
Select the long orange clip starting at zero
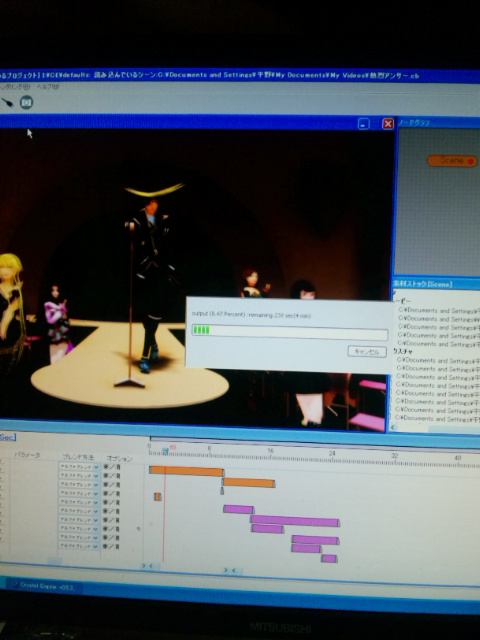(x=187, y=471)
